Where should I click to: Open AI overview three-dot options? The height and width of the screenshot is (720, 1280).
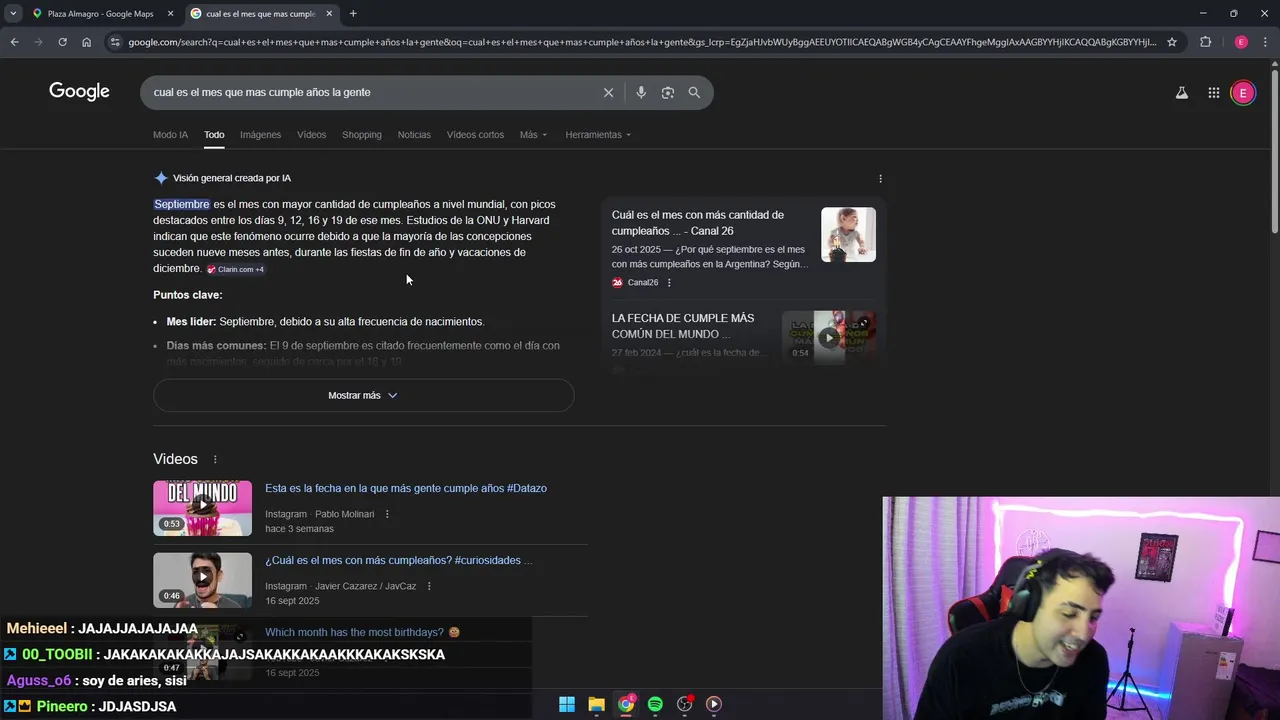tap(880, 178)
